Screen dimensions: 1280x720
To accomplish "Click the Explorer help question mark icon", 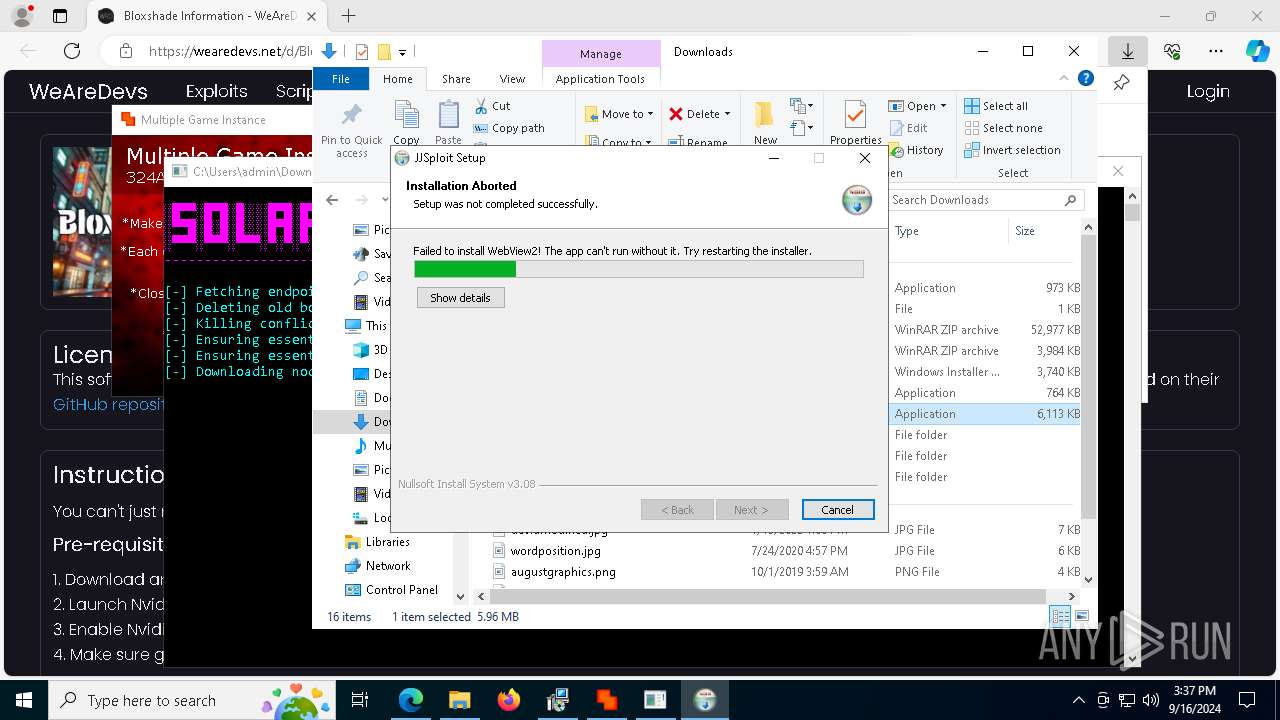I will [1085, 78].
